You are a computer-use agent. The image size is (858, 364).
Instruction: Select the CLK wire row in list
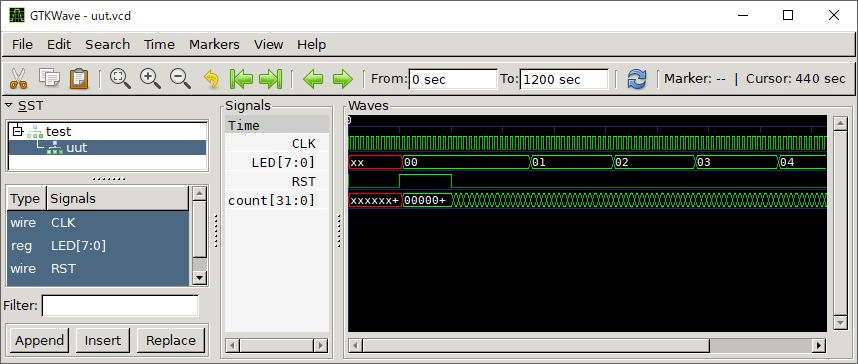tap(98, 223)
